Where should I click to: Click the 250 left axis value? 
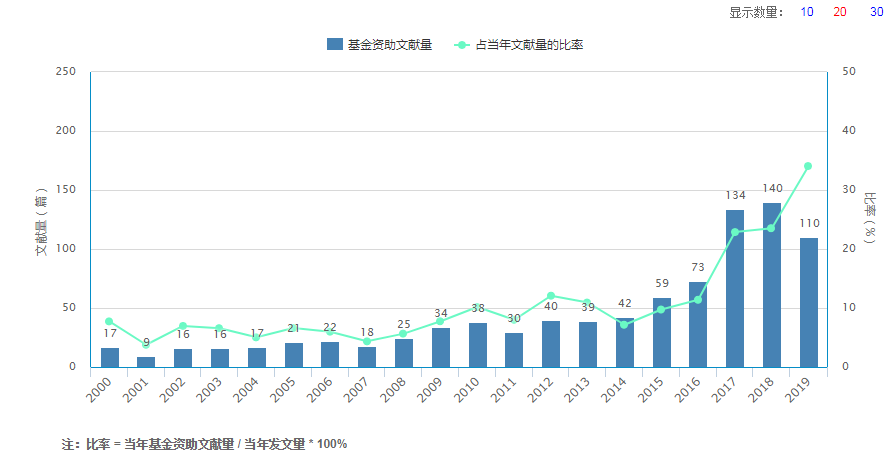[66, 71]
